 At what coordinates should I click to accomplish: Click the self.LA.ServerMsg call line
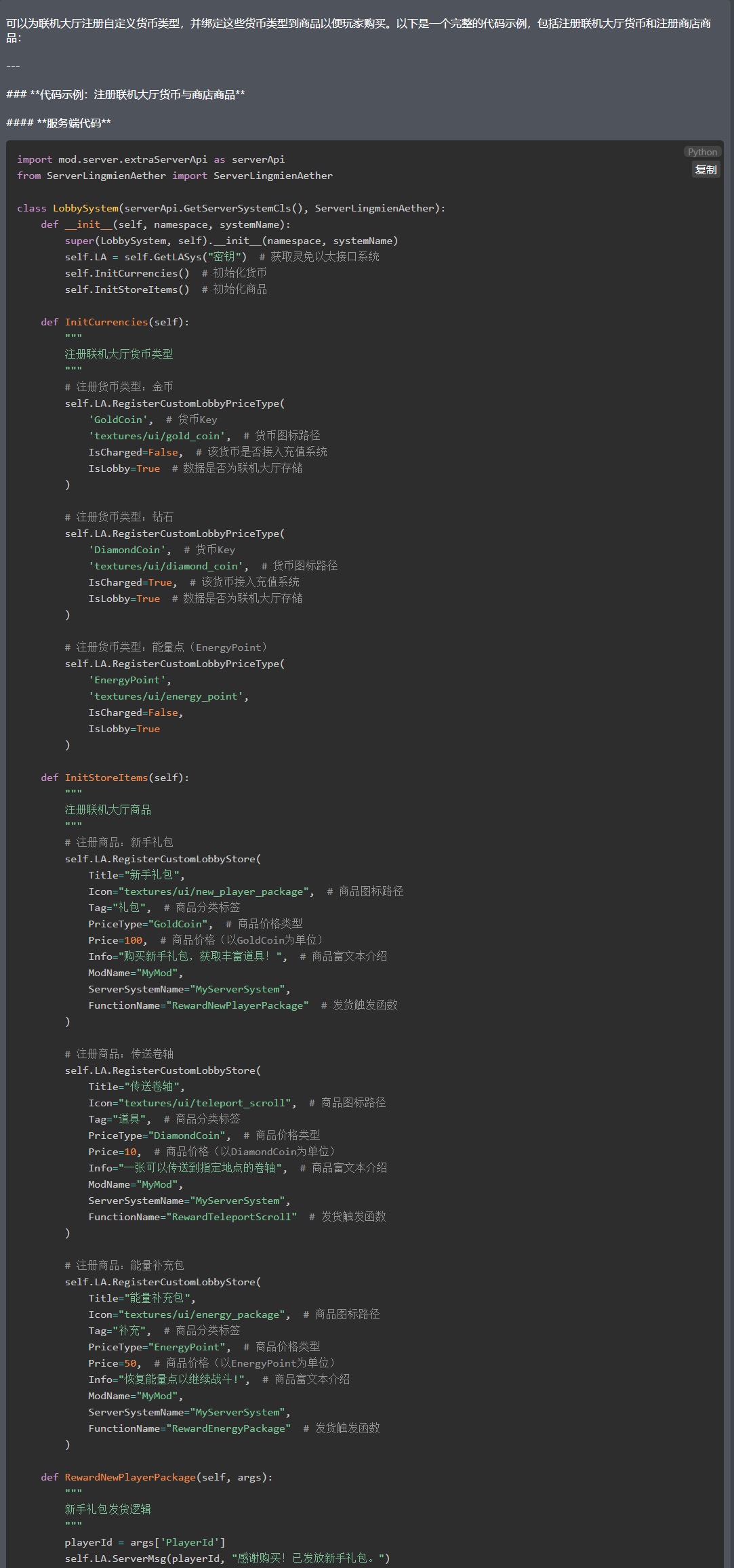point(227,1559)
